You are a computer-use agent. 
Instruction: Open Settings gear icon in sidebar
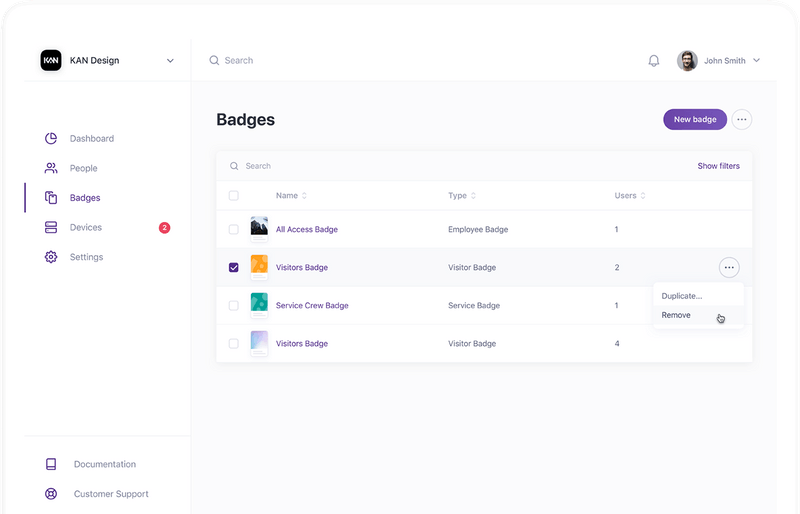[x=51, y=257]
